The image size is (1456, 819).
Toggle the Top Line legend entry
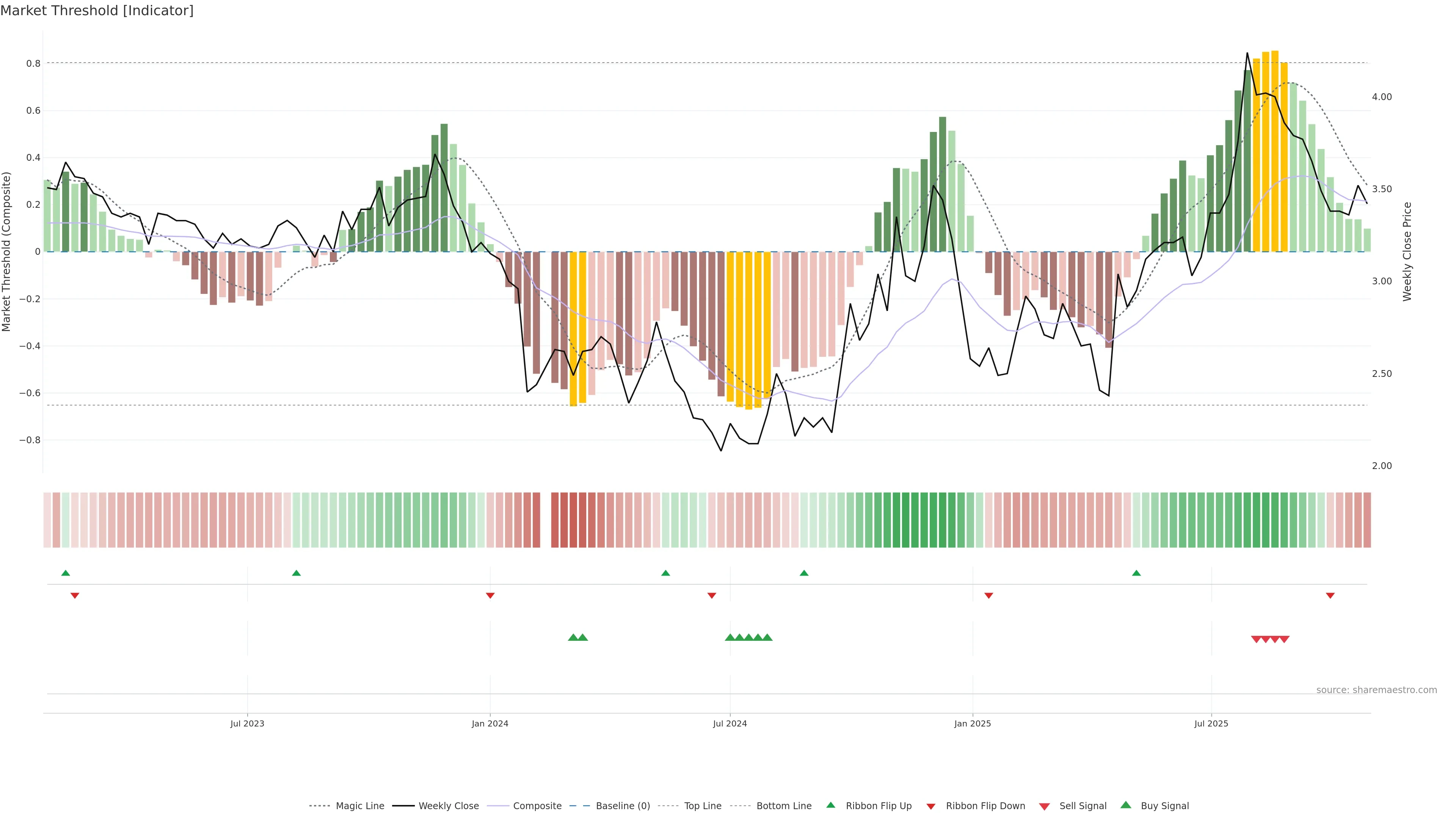click(703, 805)
